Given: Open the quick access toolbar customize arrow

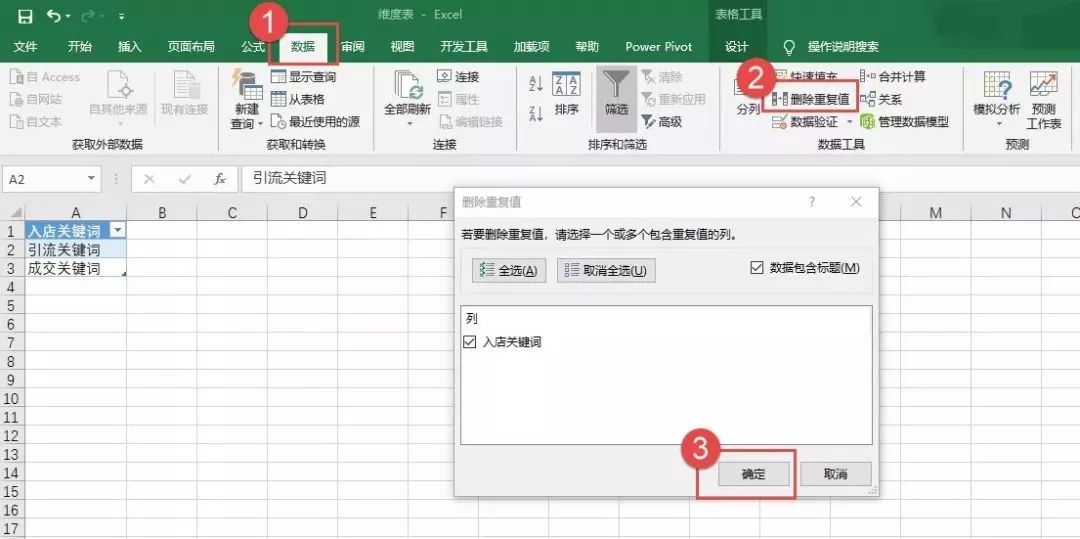Looking at the screenshot, I should pos(122,16).
